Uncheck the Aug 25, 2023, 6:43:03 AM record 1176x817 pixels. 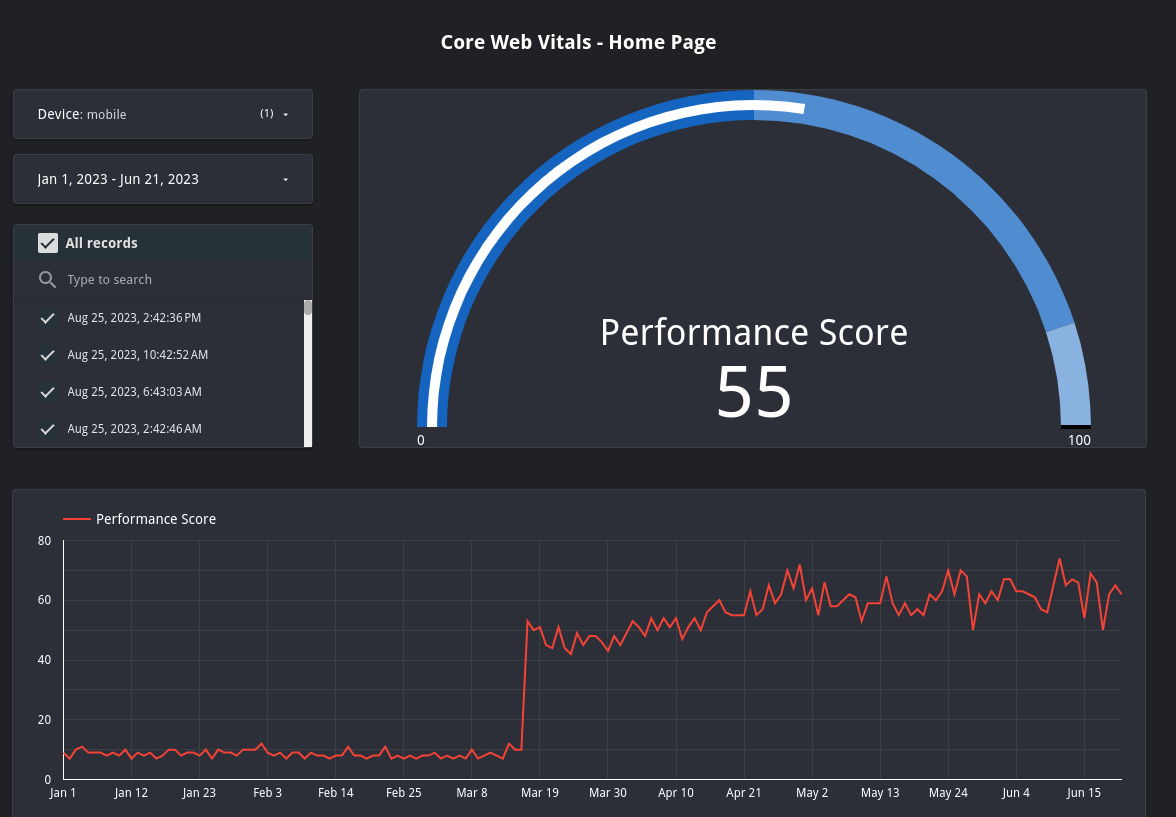(47, 392)
